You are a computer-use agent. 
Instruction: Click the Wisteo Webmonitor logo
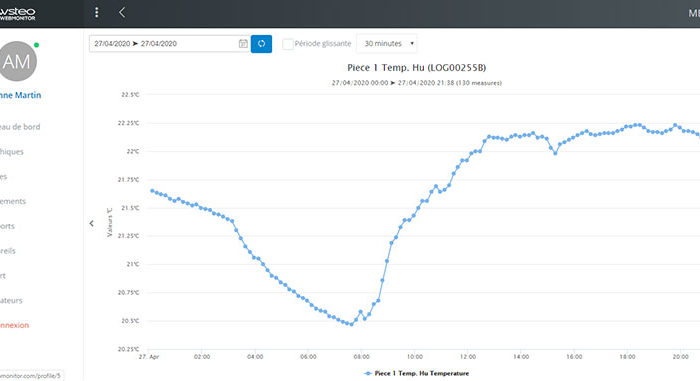pyautogui.click(x=17, y=13)
